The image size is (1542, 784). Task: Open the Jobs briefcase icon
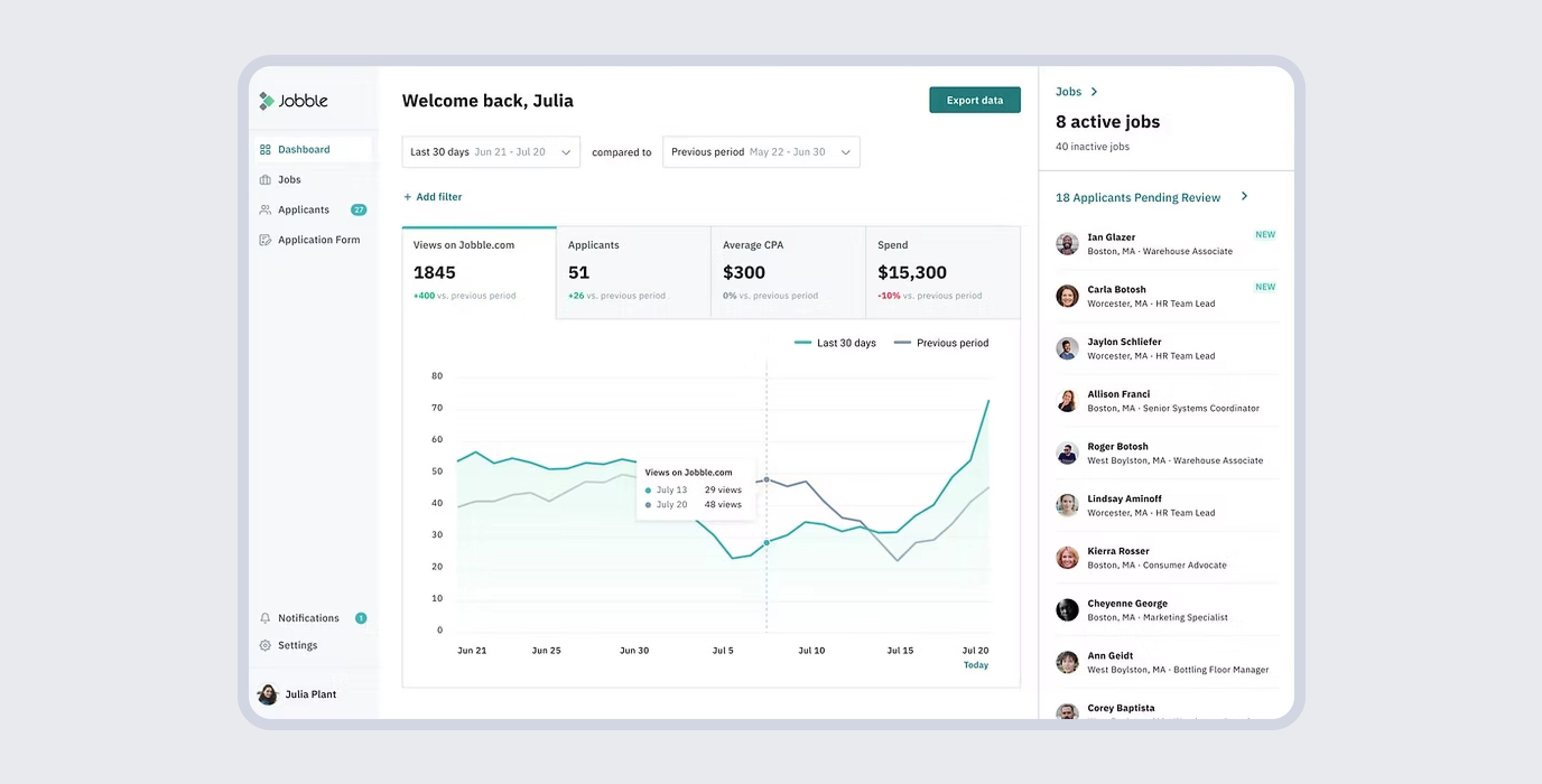click(x=266, y=179)
